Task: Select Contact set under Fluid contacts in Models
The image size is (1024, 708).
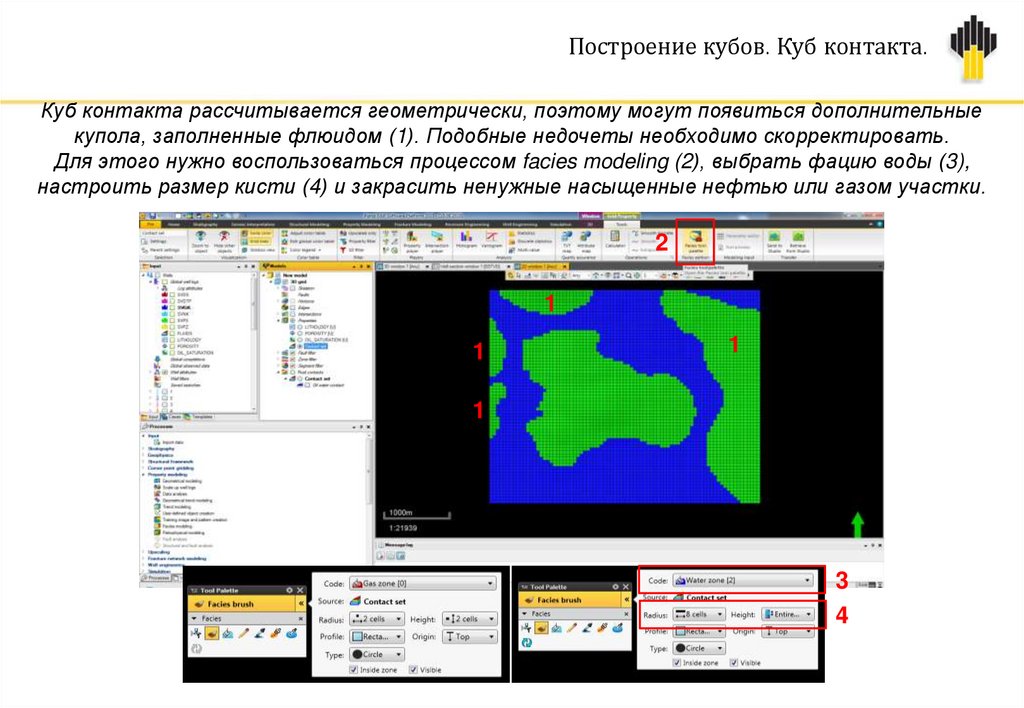Action: point(317,379)
